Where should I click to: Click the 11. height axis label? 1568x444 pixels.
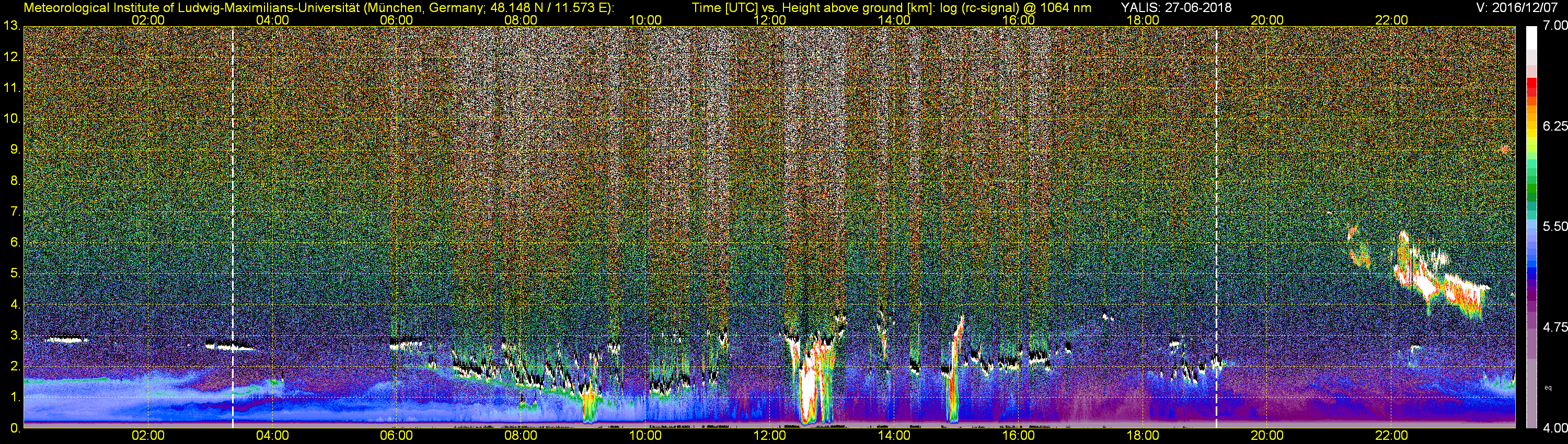coord(11,88)
